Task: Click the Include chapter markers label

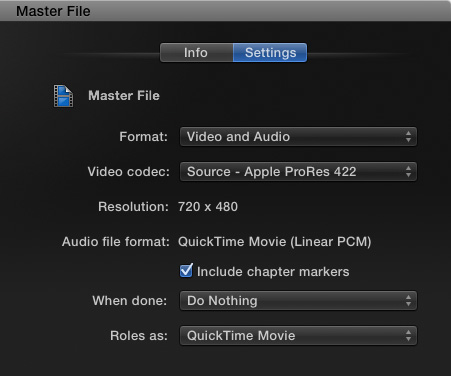Action: (273, 272)
